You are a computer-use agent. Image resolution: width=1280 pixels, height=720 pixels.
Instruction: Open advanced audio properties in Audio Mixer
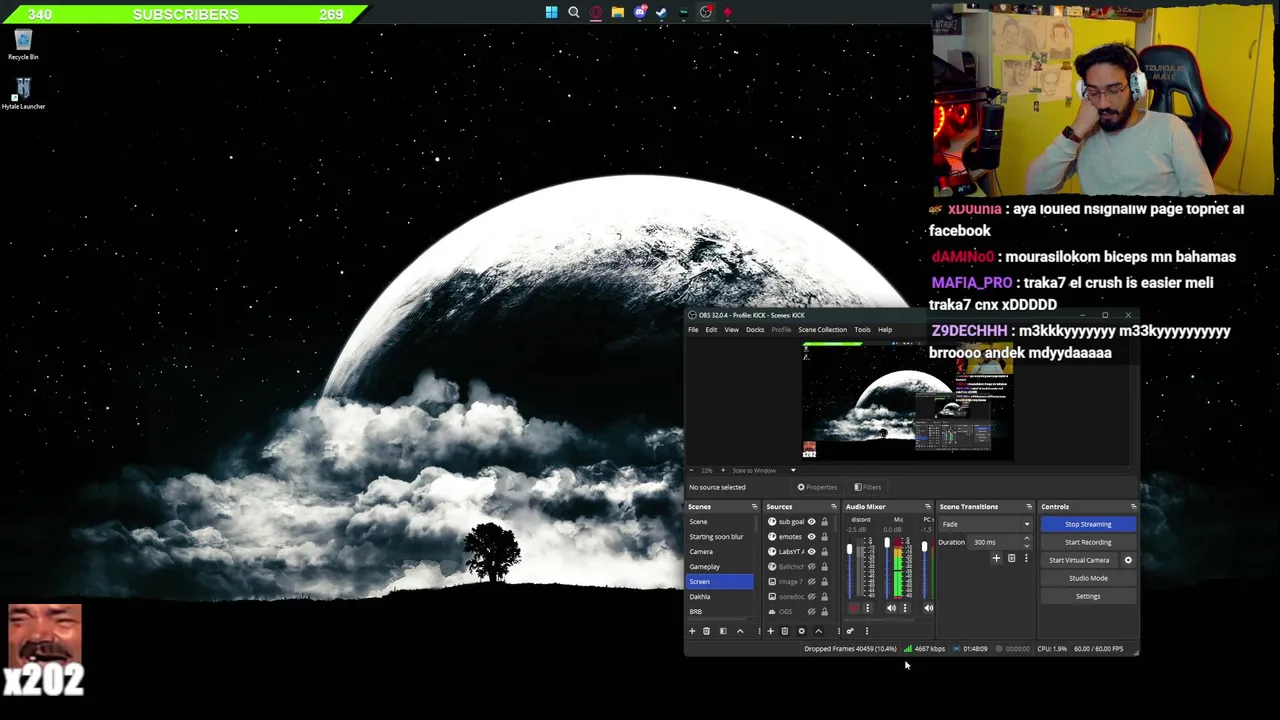tap(850, 631)
